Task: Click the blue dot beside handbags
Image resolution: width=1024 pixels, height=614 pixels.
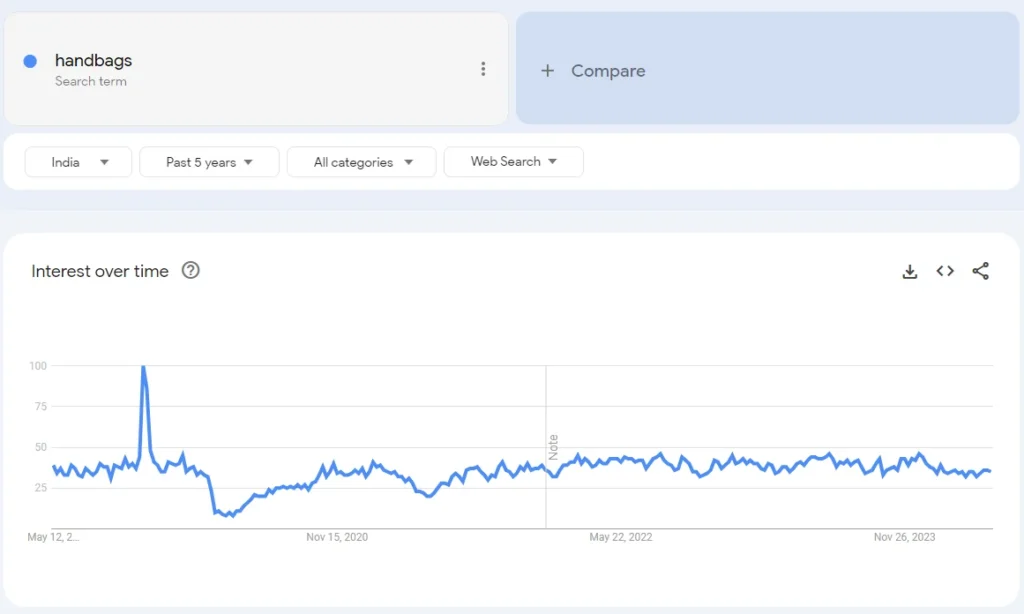Action: pyautogui.click(x=30, y=61)
